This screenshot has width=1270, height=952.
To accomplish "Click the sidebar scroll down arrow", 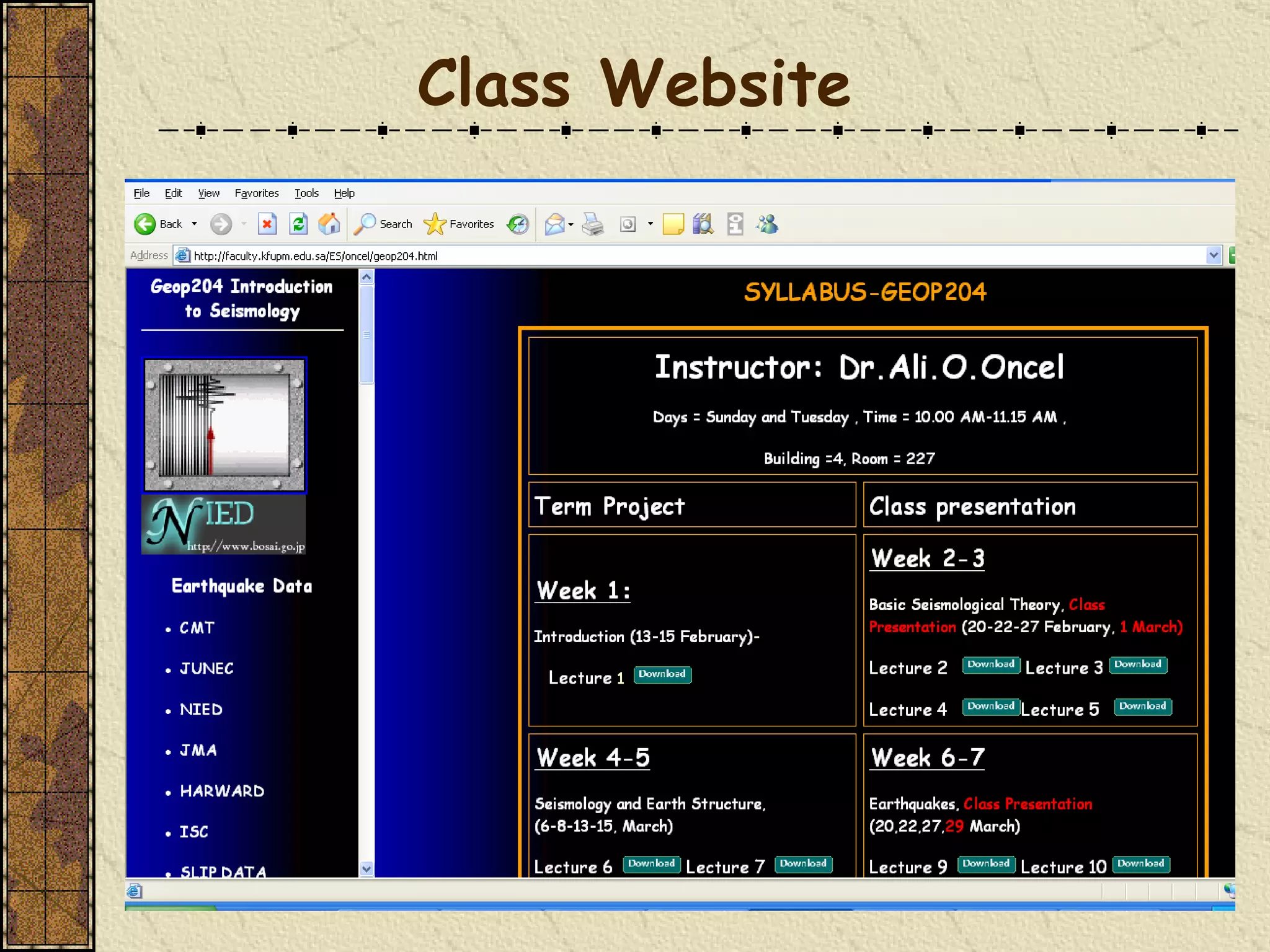I will tap(366, 869).
